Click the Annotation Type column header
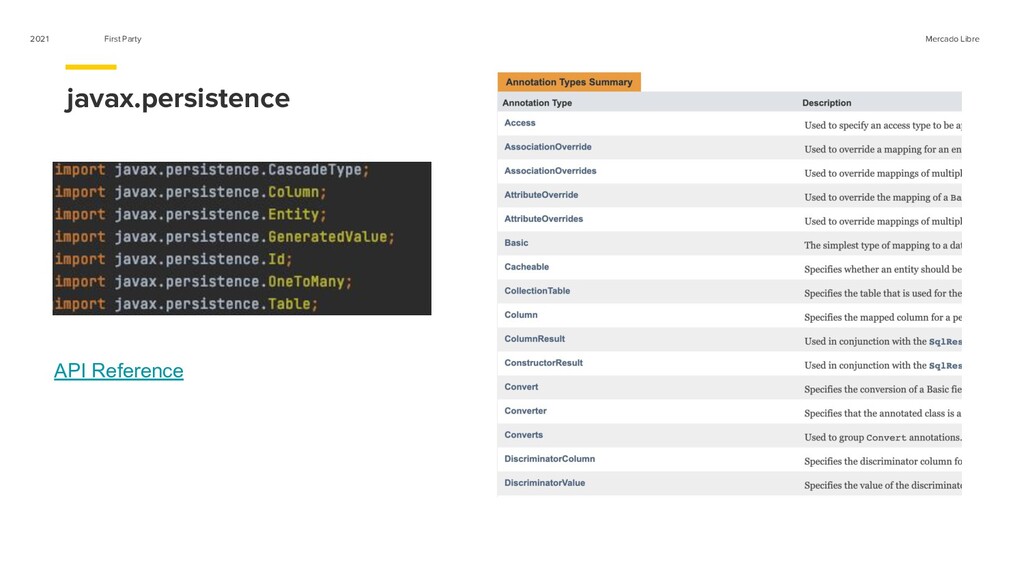Image resolution: width=1024 pixels, height=576 pixels. click(537, 103)
